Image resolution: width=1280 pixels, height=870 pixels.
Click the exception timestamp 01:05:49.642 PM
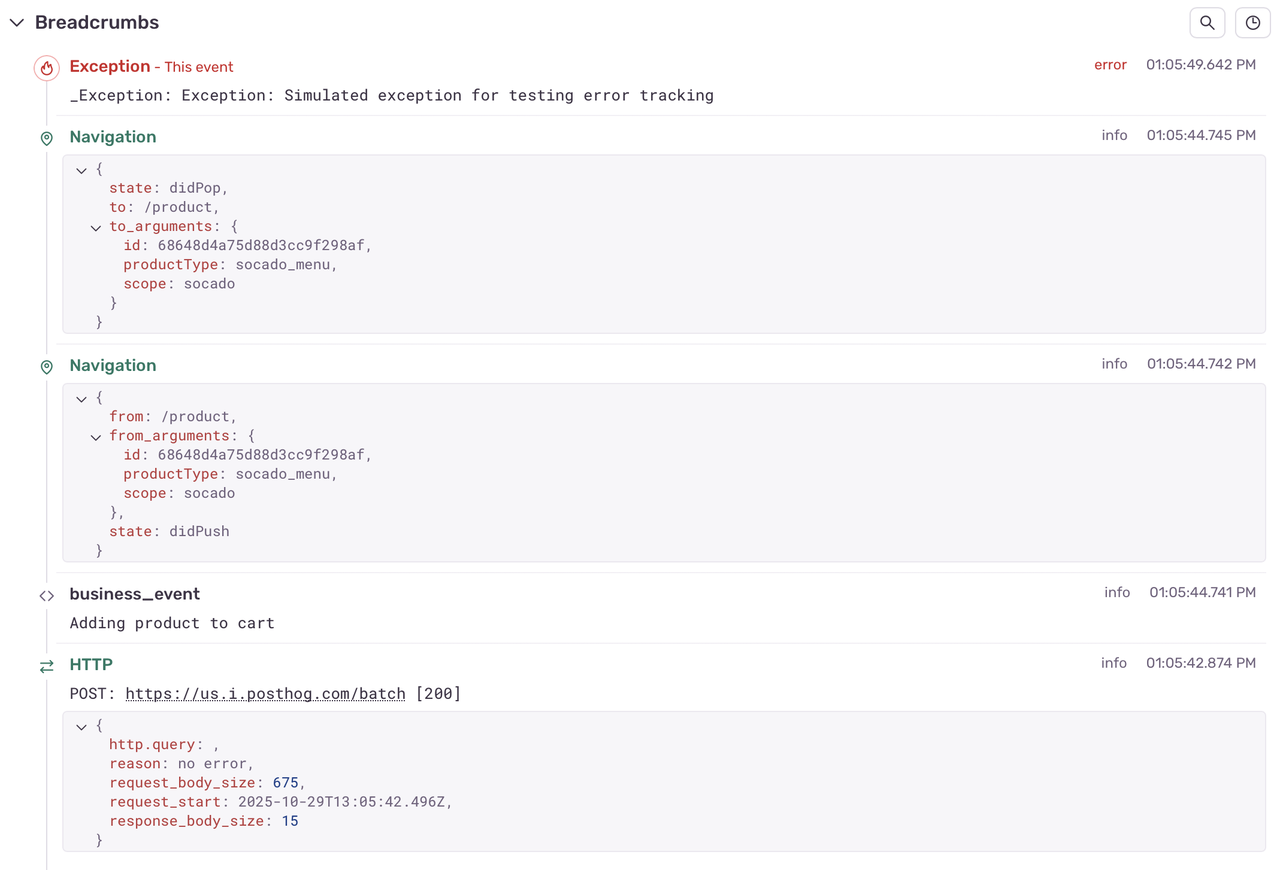[x=1200, y=65]
